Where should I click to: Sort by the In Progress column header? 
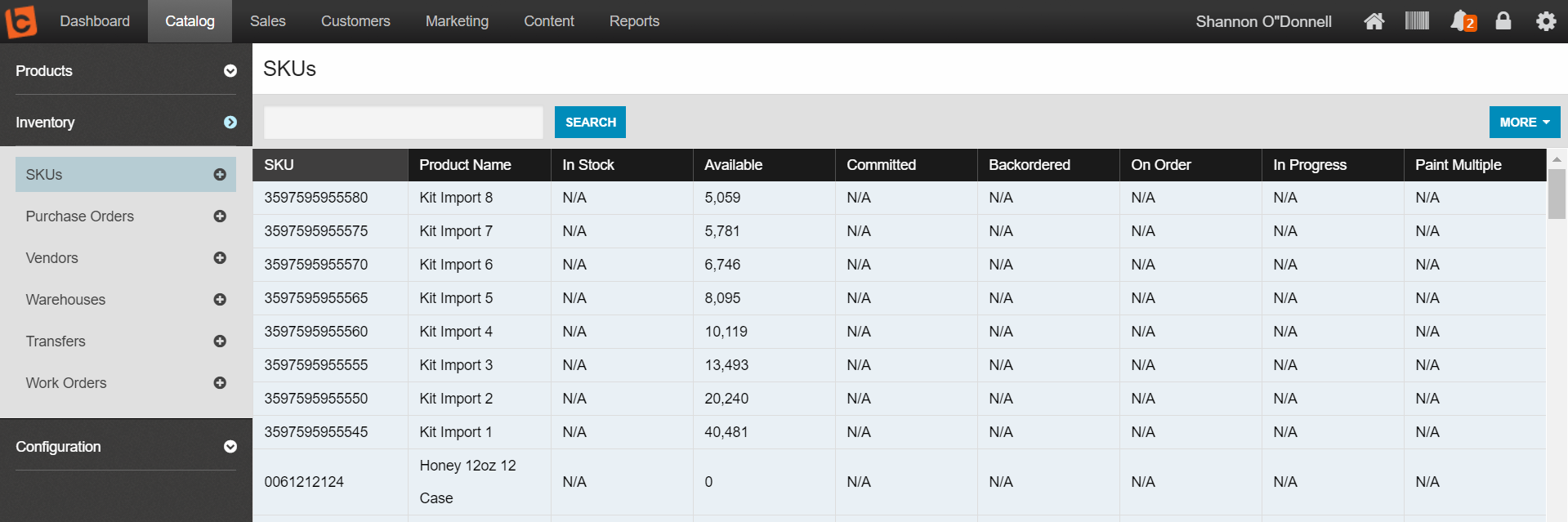[1333, 165]
